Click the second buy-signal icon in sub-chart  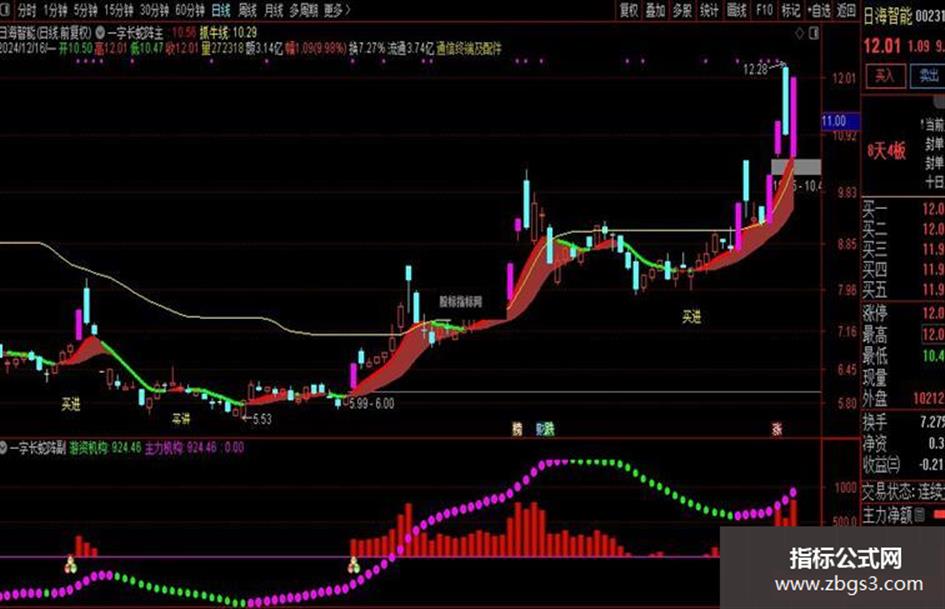[x=353, y=565]
